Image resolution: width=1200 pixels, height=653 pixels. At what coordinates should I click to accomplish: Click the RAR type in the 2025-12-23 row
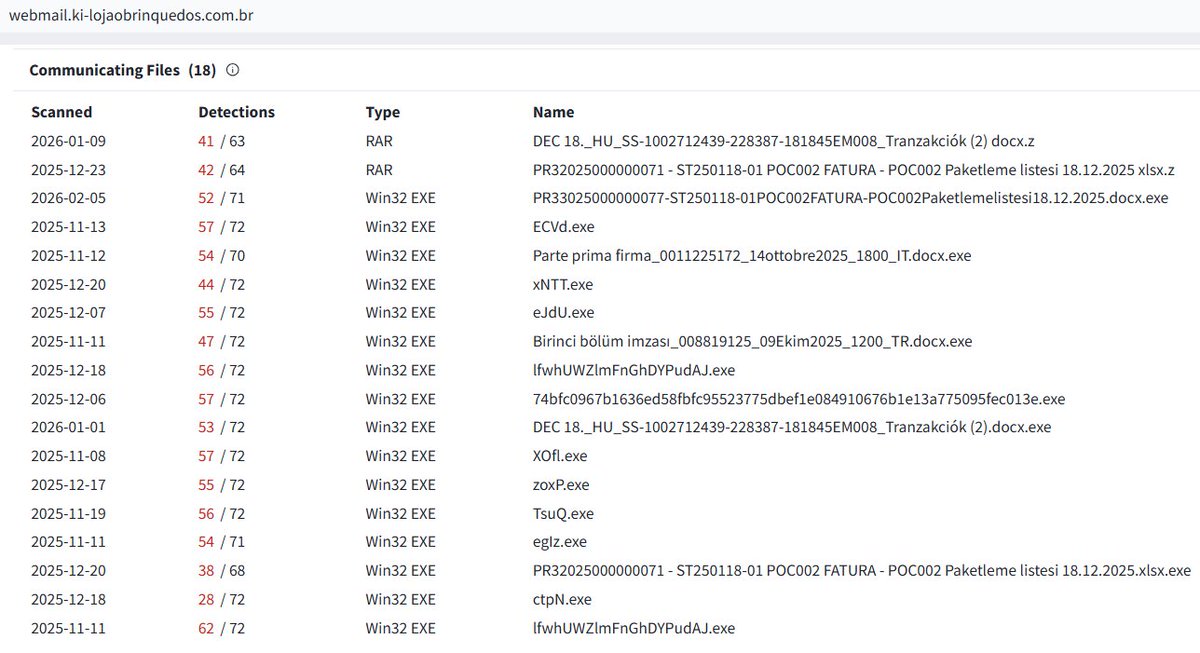pyautogui.click(x=379, y=169)
